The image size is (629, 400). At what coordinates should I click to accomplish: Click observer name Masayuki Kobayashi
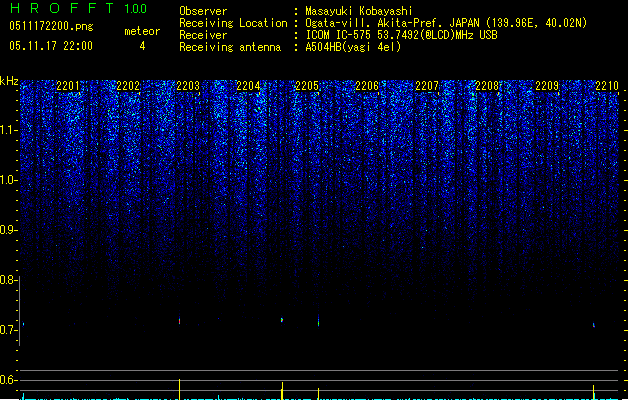tap(359, 11)
